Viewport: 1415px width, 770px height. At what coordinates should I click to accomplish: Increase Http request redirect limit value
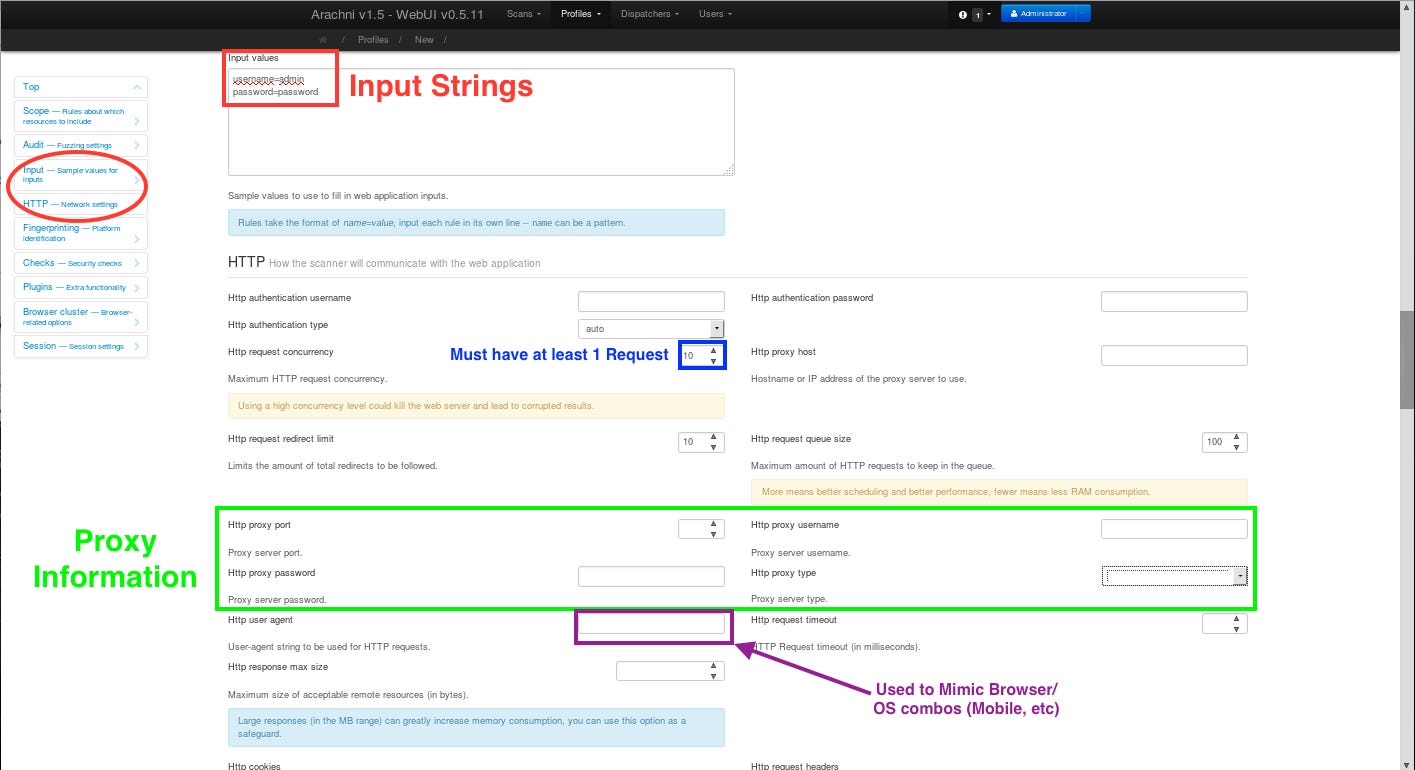pos(713,437)
